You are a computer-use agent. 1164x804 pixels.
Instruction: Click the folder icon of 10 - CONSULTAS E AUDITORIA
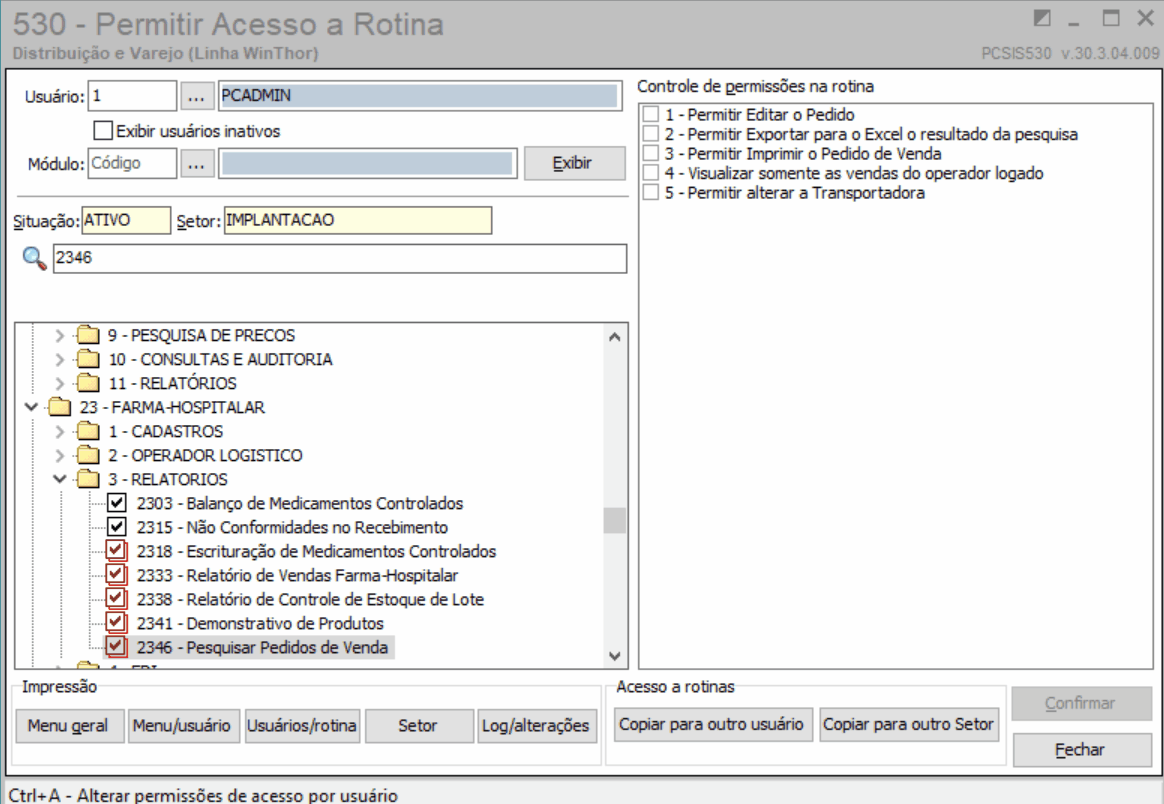[x=88, y=359]
